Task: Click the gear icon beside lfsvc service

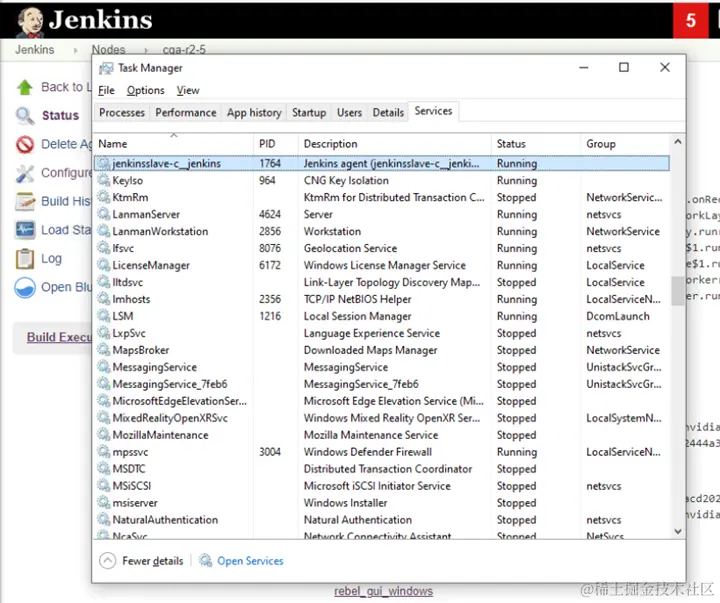Action: pyautogui.click(x=104, y=248)
